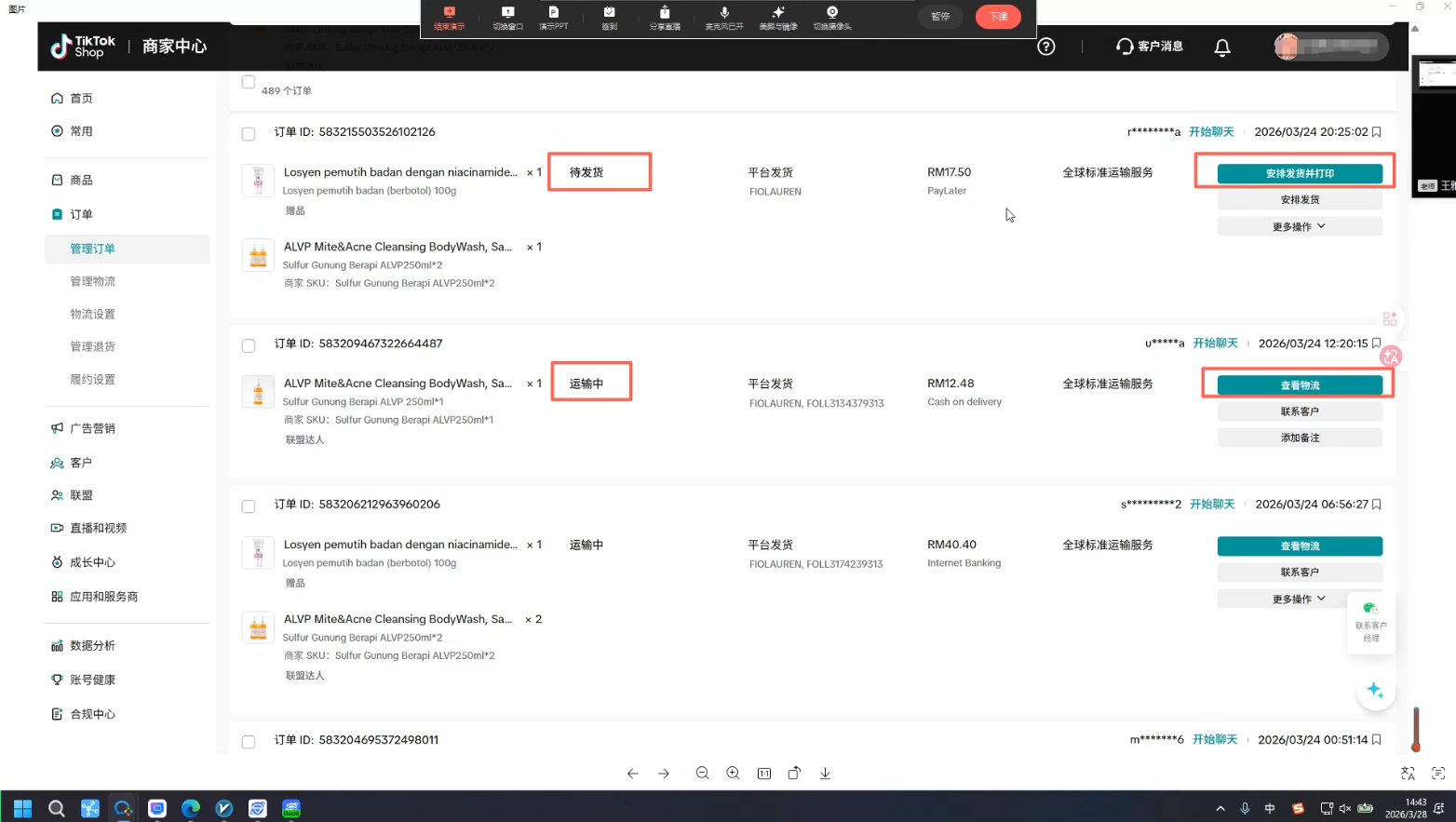Bookmark order 583215503526102126 with flag icon
The image size is (1456, 822).
[1377, 132]
